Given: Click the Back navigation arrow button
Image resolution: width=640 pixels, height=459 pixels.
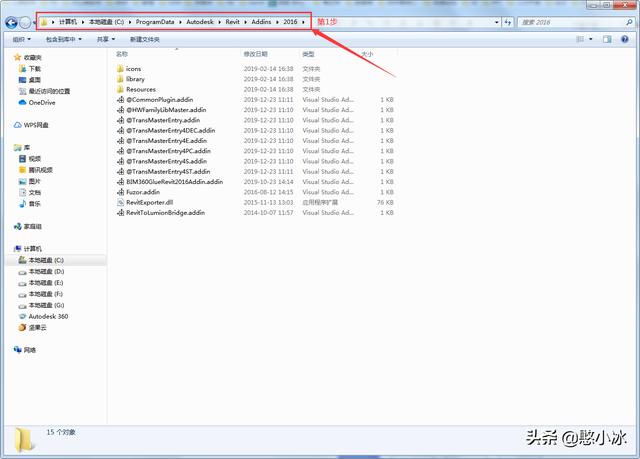Looking at the screenshot, I should 11,23.
